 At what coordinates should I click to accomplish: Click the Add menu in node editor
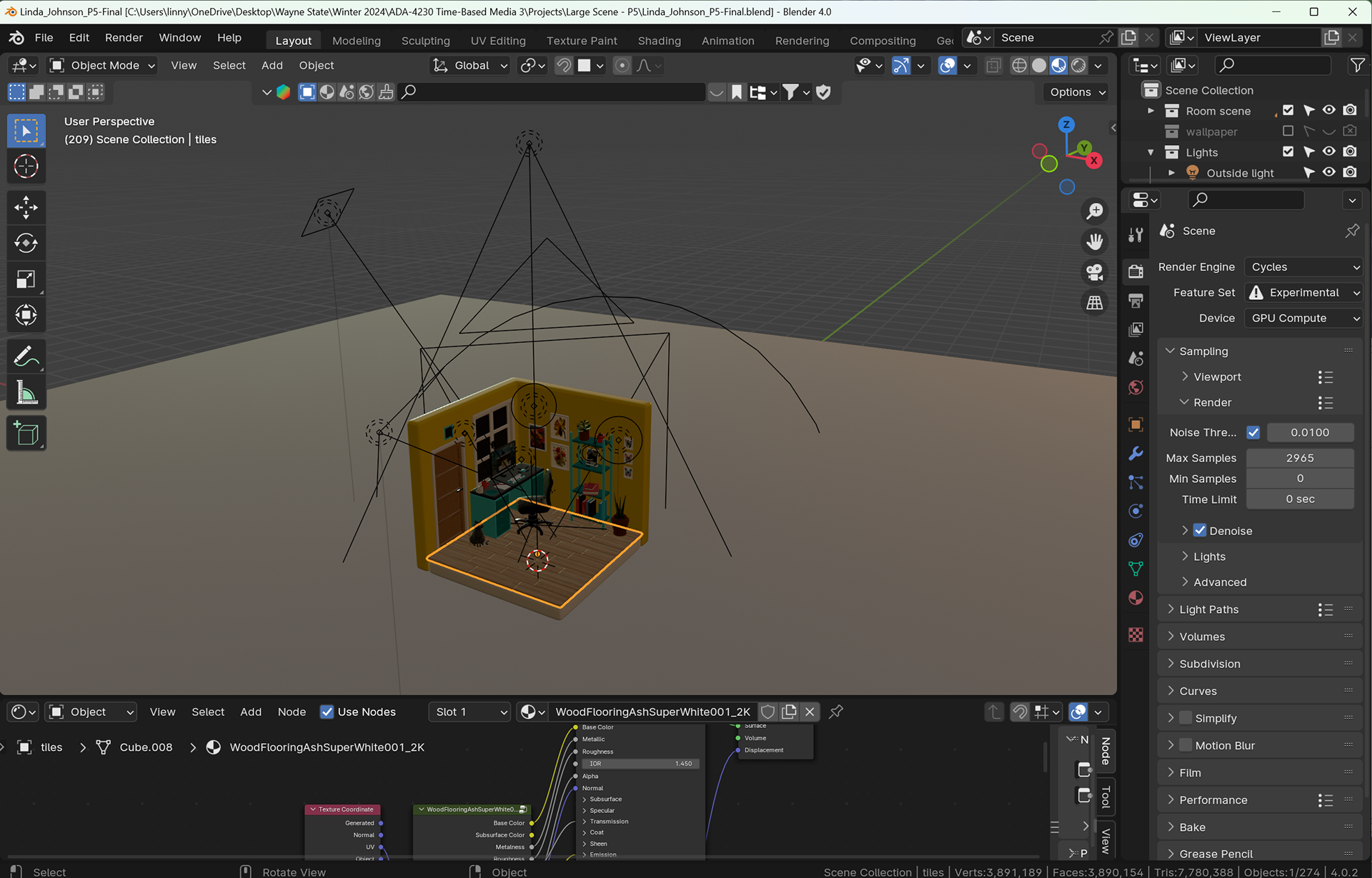(250, 712)
